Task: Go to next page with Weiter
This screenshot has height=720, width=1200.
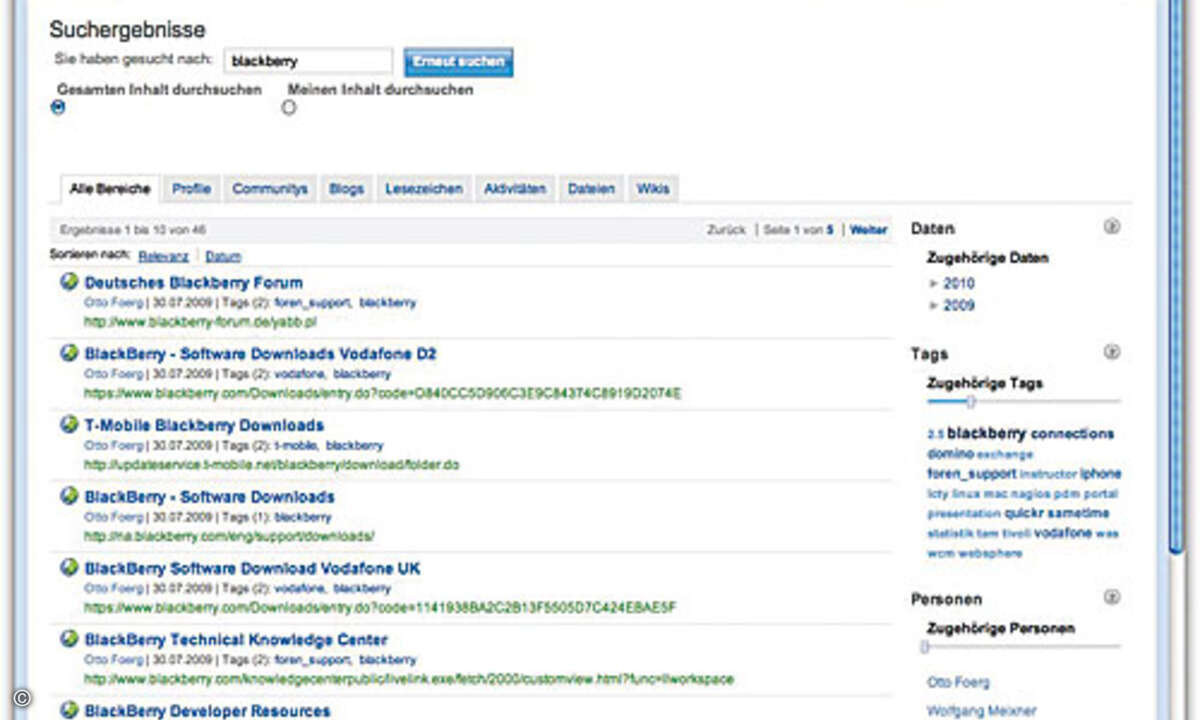Action: pos(868,230)
